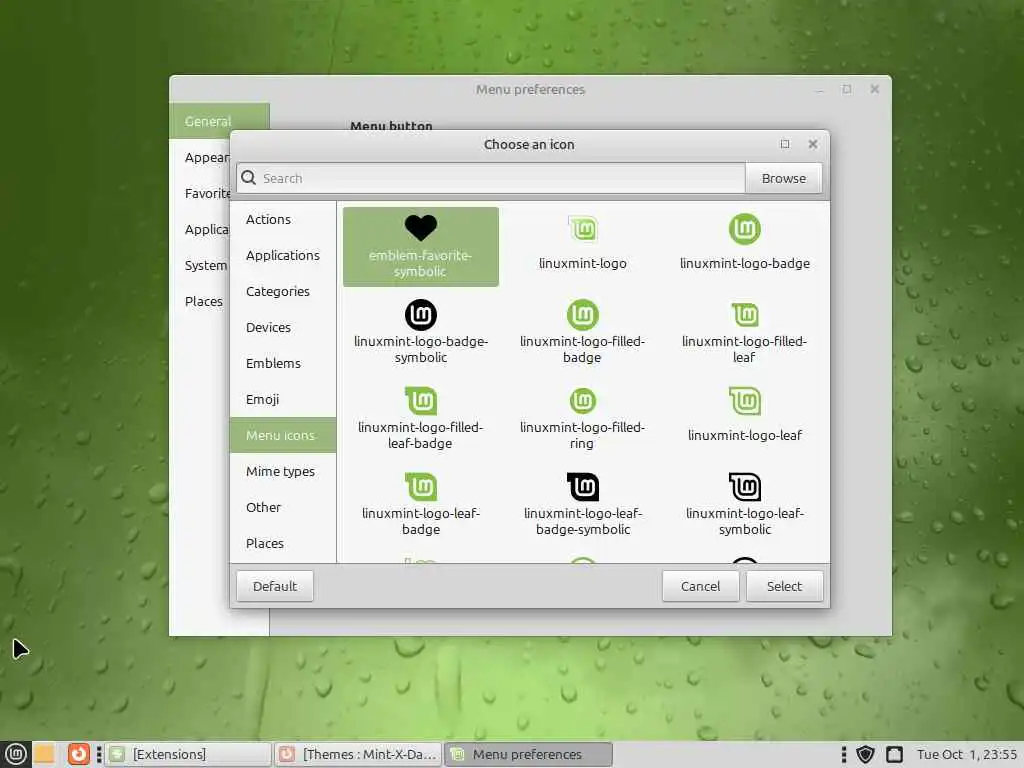The width and height of the screenshot is (1024, 768).
Task: Focus the icon Search field
Action: [x=490, y=178]
